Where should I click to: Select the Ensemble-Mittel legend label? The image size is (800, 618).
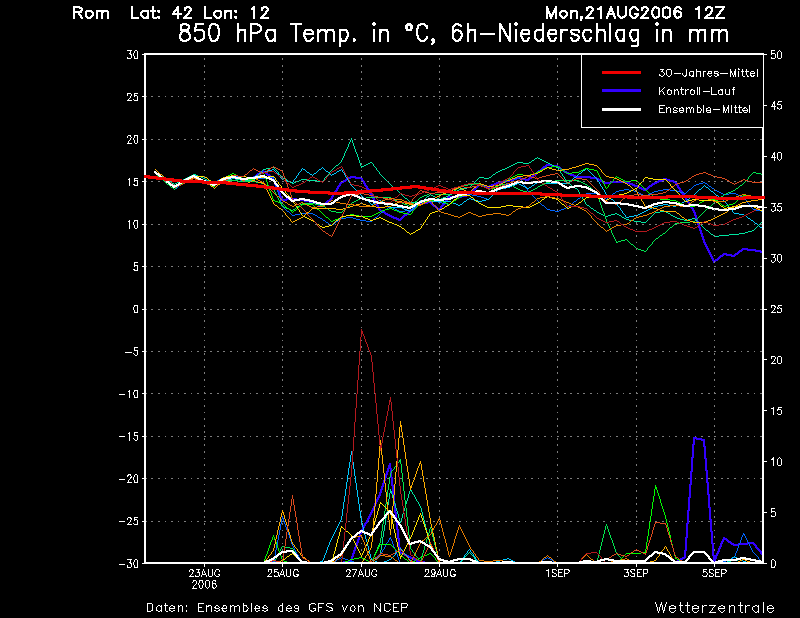pos(704,109)
